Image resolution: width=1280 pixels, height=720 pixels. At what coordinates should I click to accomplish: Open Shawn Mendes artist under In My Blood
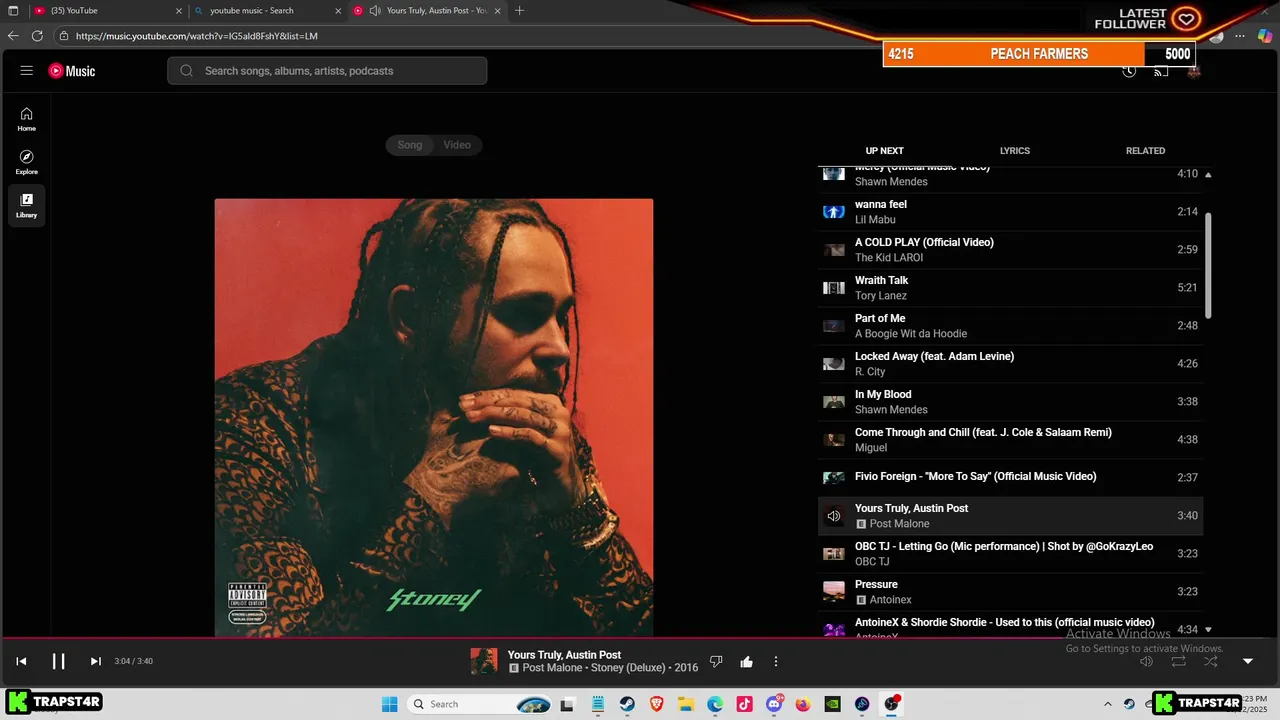[891, 410]
